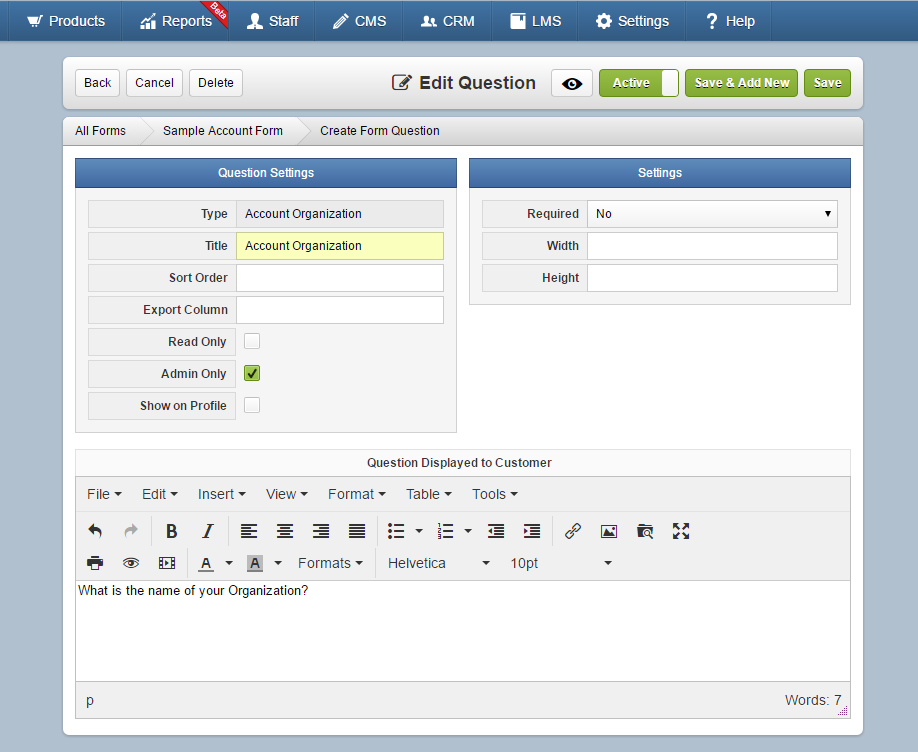Toggle italic formatting

click(208, 531)
